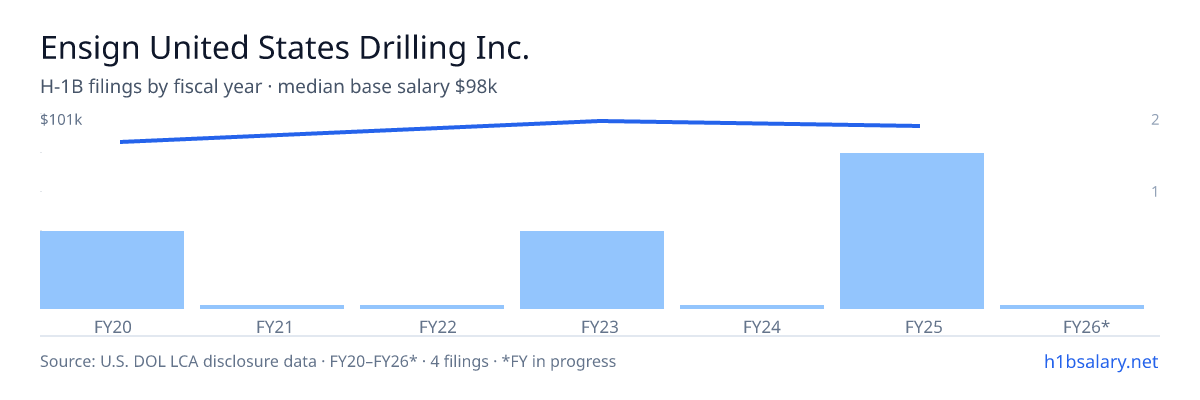Click the blue salary line peak at FY23
This screenshot has width=1200, height=400.
(x=600, y=121)
